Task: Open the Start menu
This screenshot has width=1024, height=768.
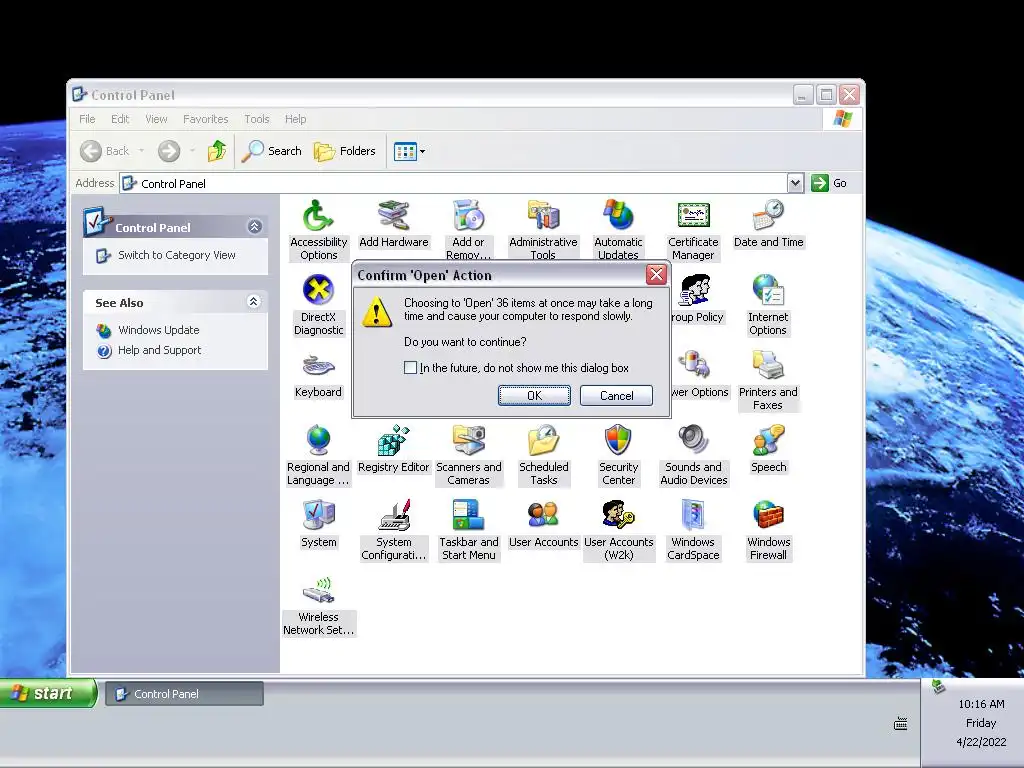Action: 48,693
